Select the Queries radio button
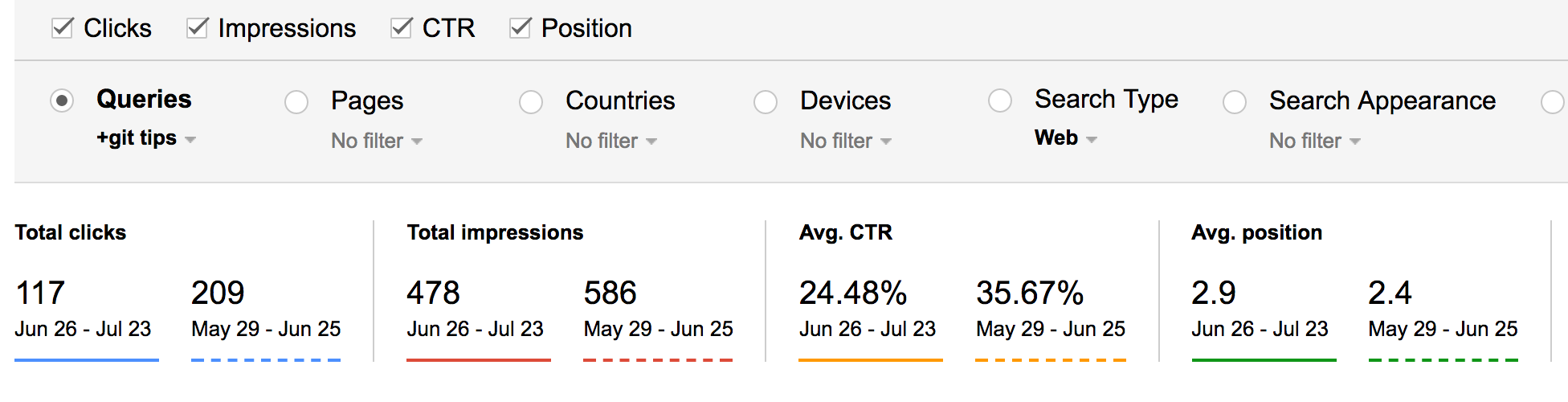 [x=62, y=100]
